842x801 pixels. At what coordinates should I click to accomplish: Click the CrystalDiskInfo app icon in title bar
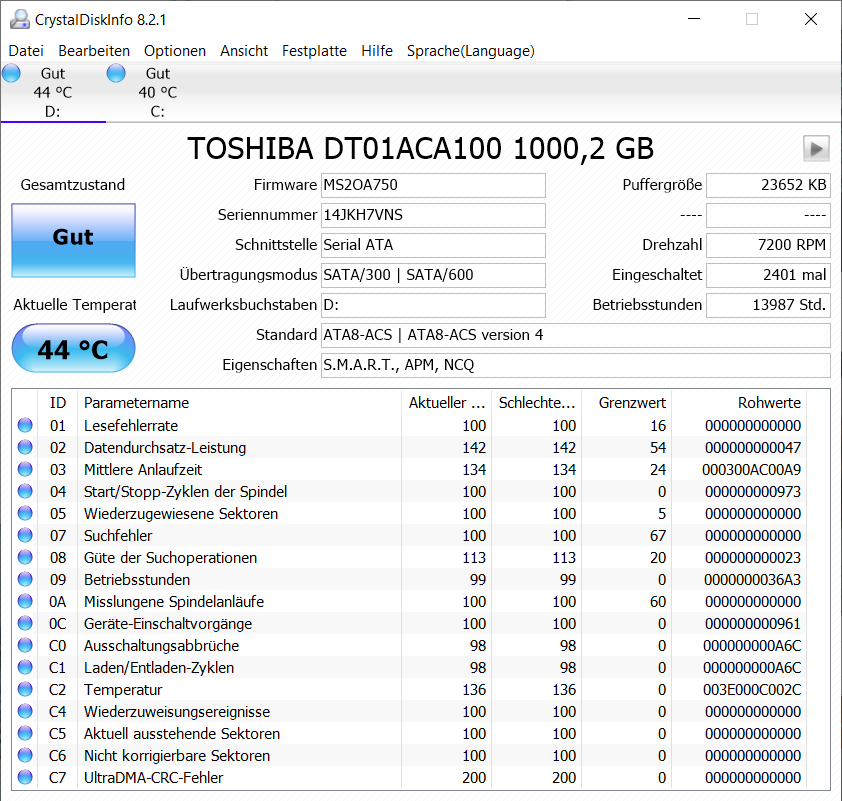pyautogui.click(x=20, y=19)
